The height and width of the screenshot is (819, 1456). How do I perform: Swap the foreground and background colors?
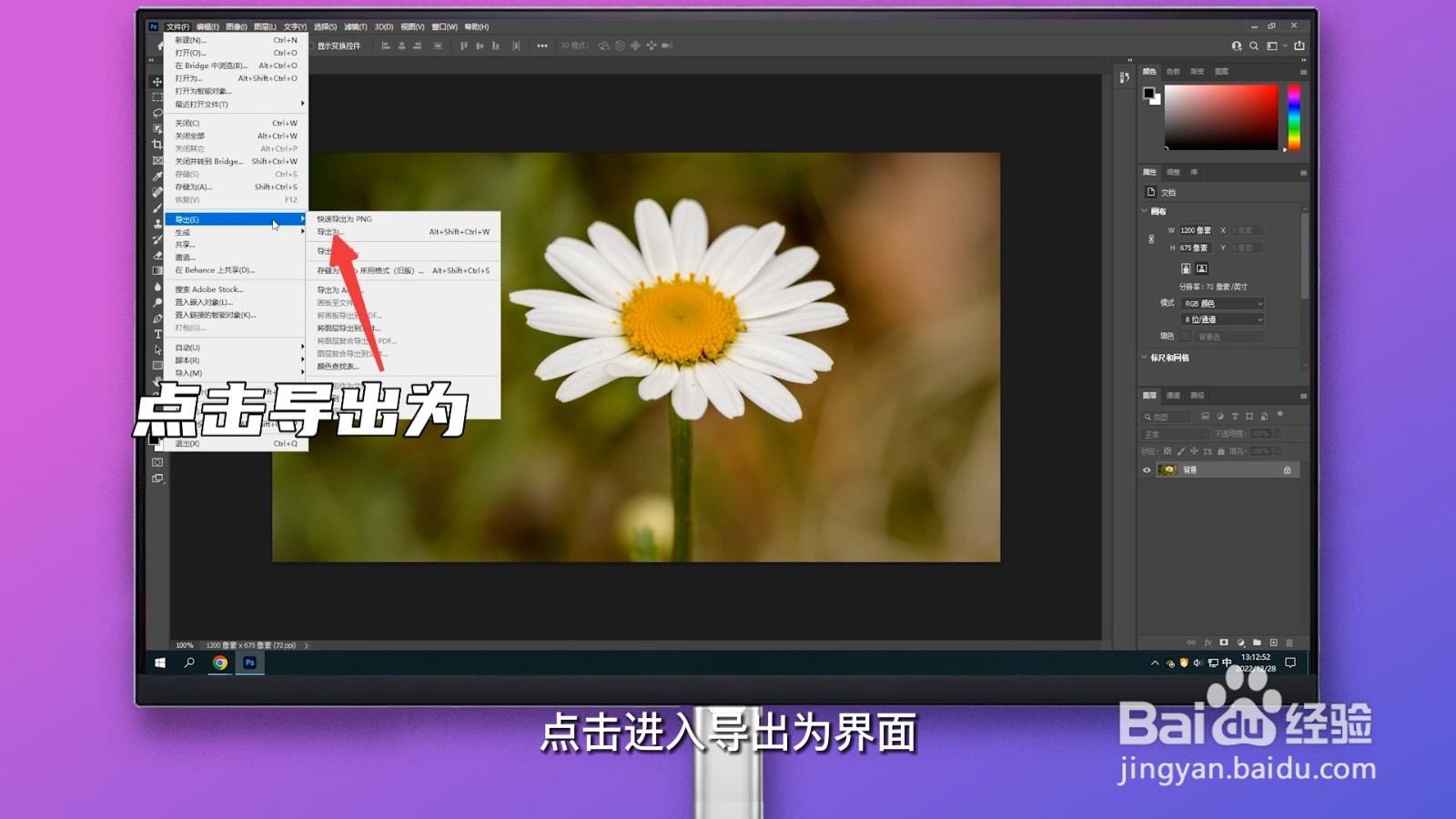point(164,434)
